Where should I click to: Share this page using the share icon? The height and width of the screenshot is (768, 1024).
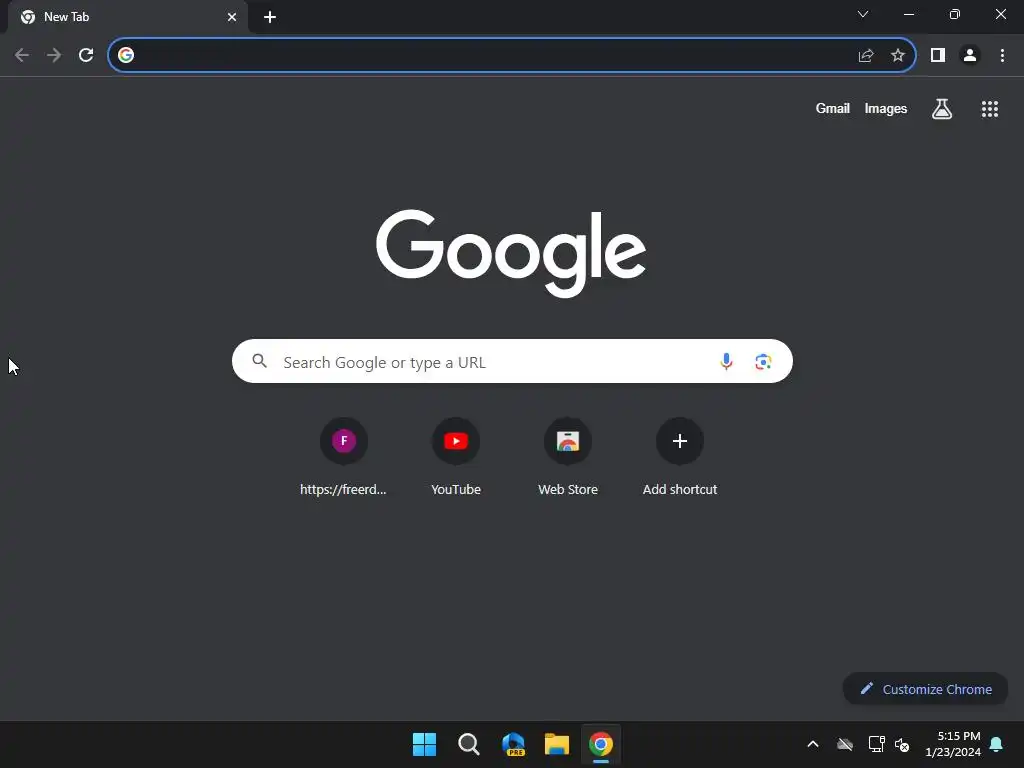point(866,56)
